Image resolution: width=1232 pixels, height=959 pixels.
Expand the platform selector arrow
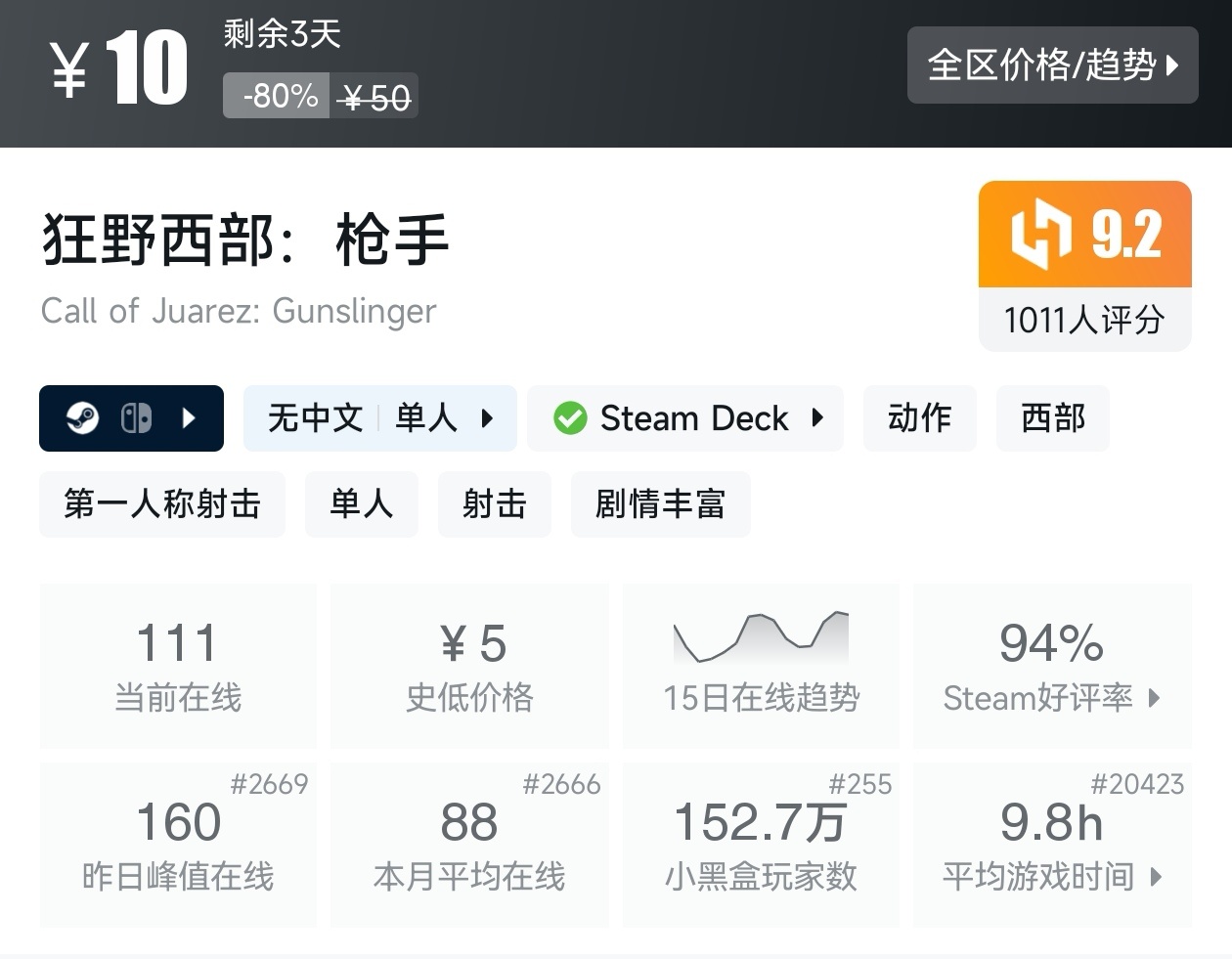(190, 418)
